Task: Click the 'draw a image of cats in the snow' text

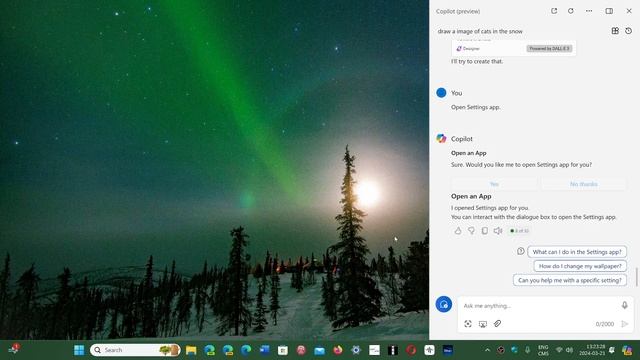Action: [x=480, y=31]
